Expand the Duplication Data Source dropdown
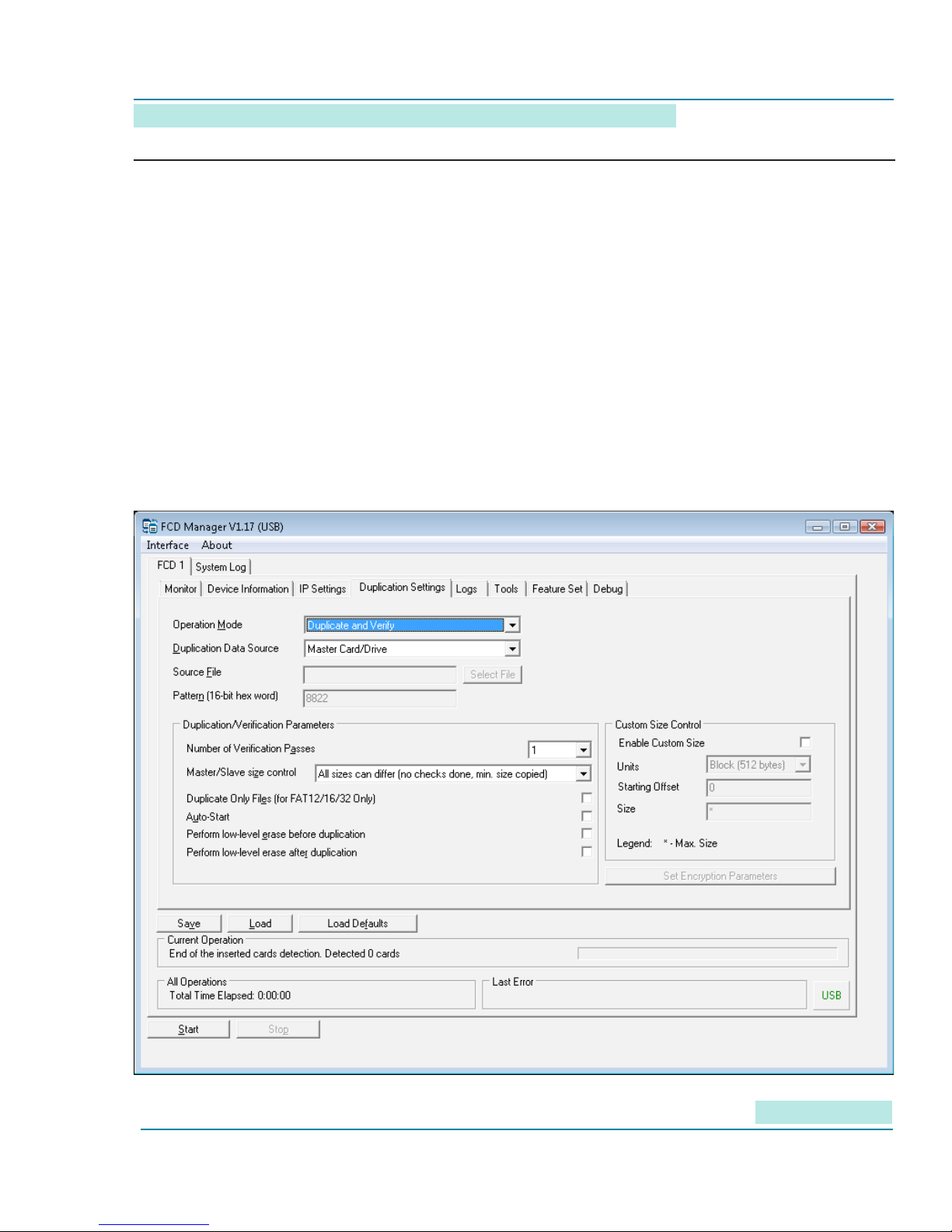Viewport: 952px width, 1232px height. 512,649
